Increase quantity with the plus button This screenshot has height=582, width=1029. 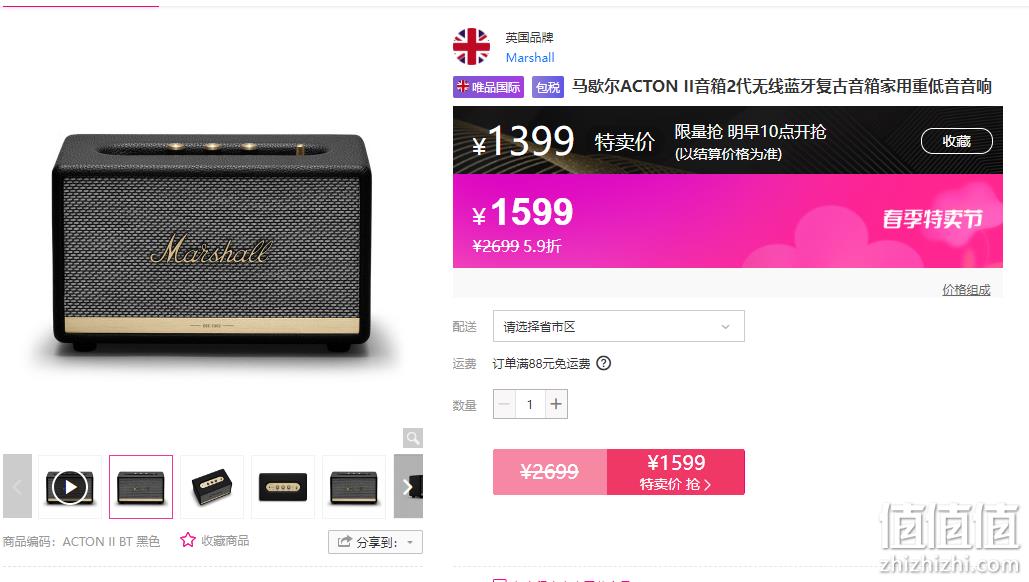point(556,404)
